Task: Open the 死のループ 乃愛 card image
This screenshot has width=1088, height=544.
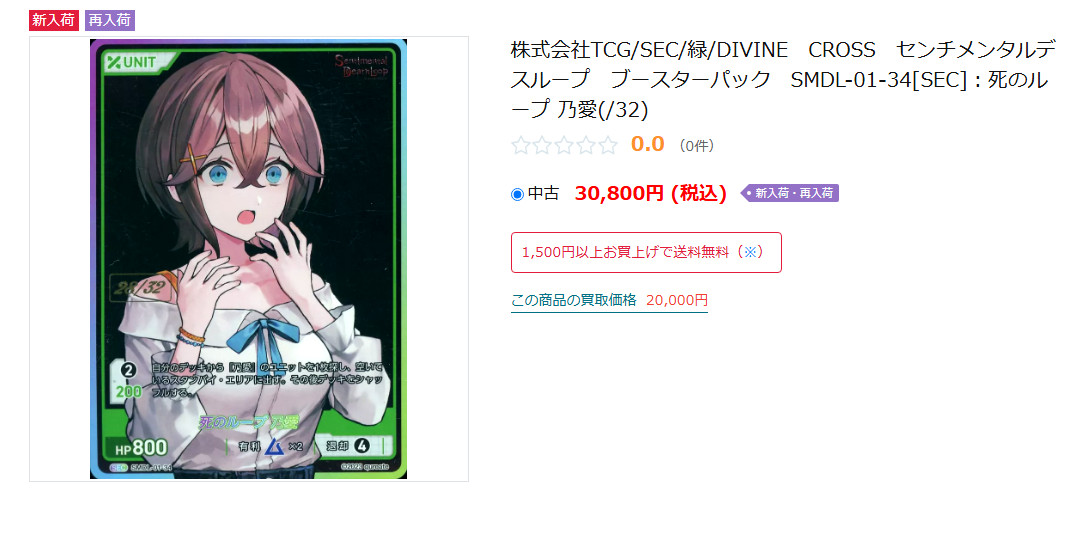Action: [x=248, y=259]
